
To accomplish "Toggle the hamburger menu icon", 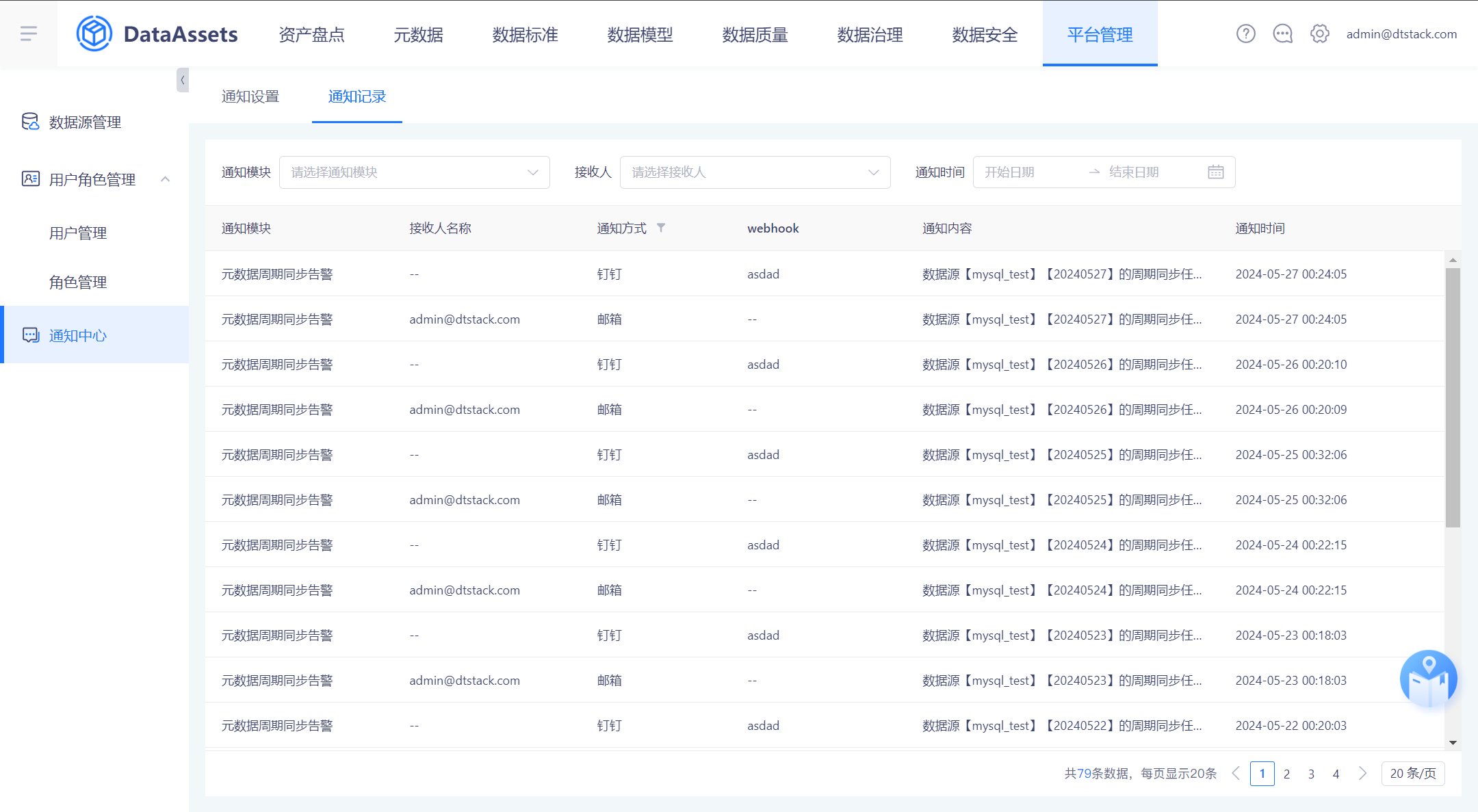I will [29, 34].
